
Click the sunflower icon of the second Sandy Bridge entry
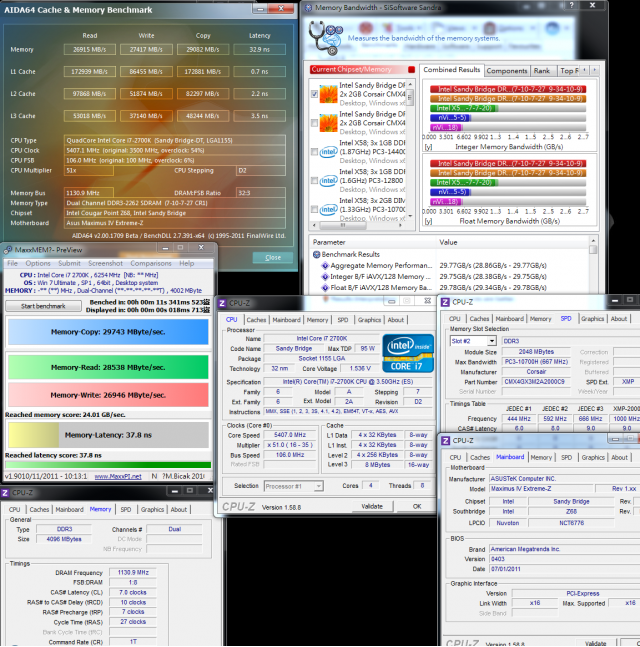328,123
